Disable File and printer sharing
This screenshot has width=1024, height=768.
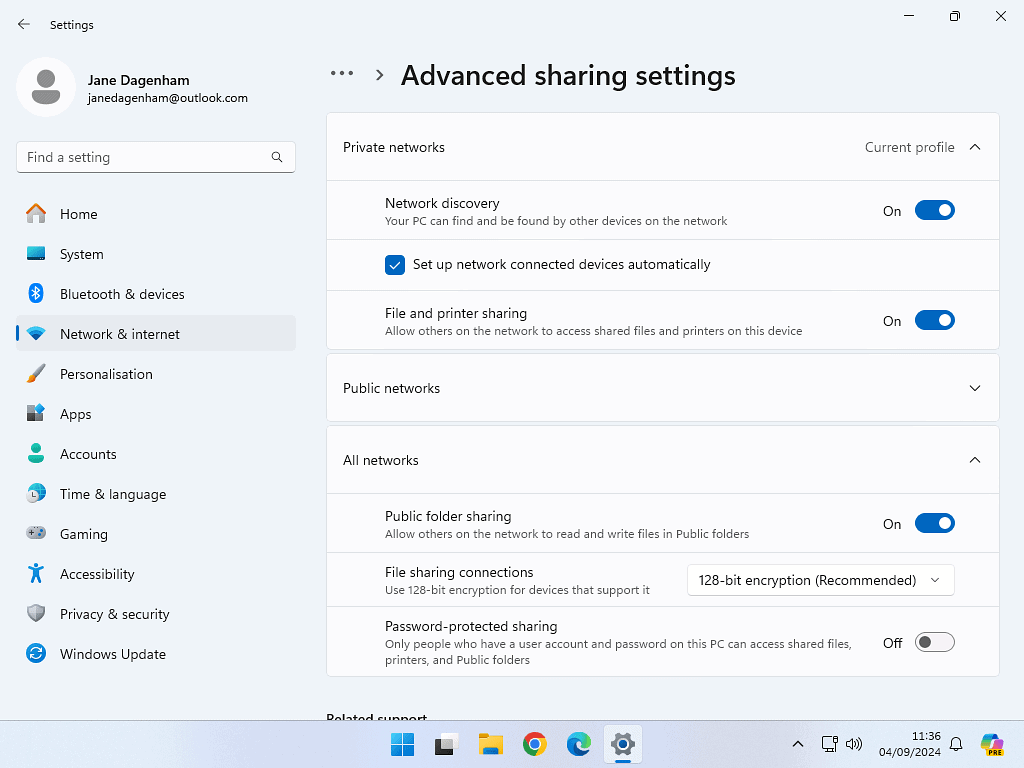click(934, 321)
